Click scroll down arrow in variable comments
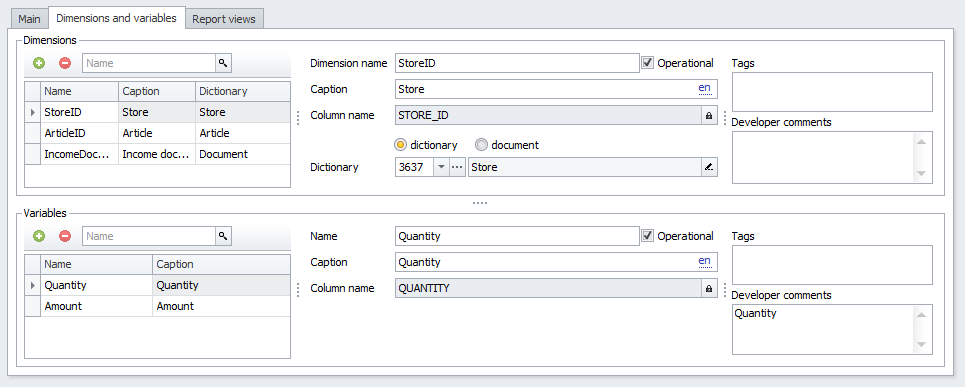This screenshot has height=387, width=965. [x=921, y=344]
